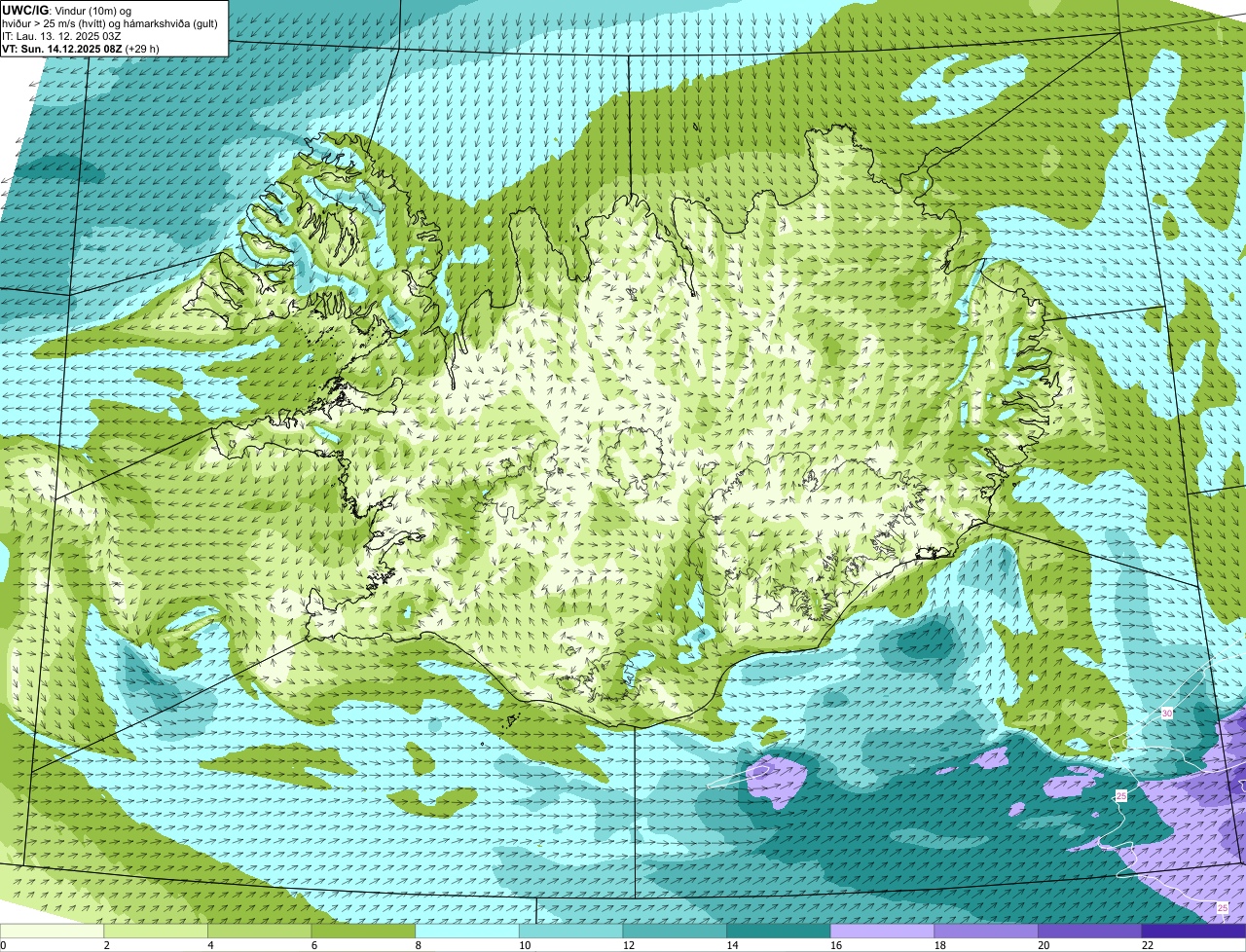The width and height of the screenshot is (1246, 952).
Task: Click the legend tick label "22"
Action: point(1148,945)
